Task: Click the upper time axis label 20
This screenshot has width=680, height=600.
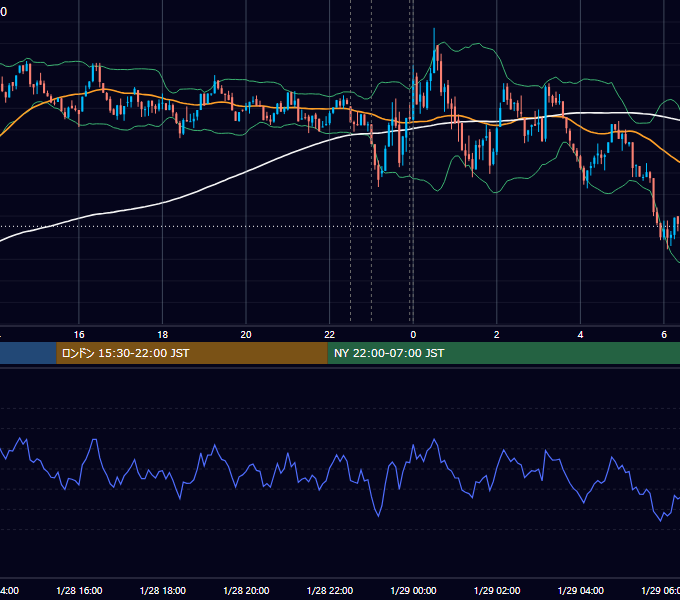Action: (x=246, y=335)
